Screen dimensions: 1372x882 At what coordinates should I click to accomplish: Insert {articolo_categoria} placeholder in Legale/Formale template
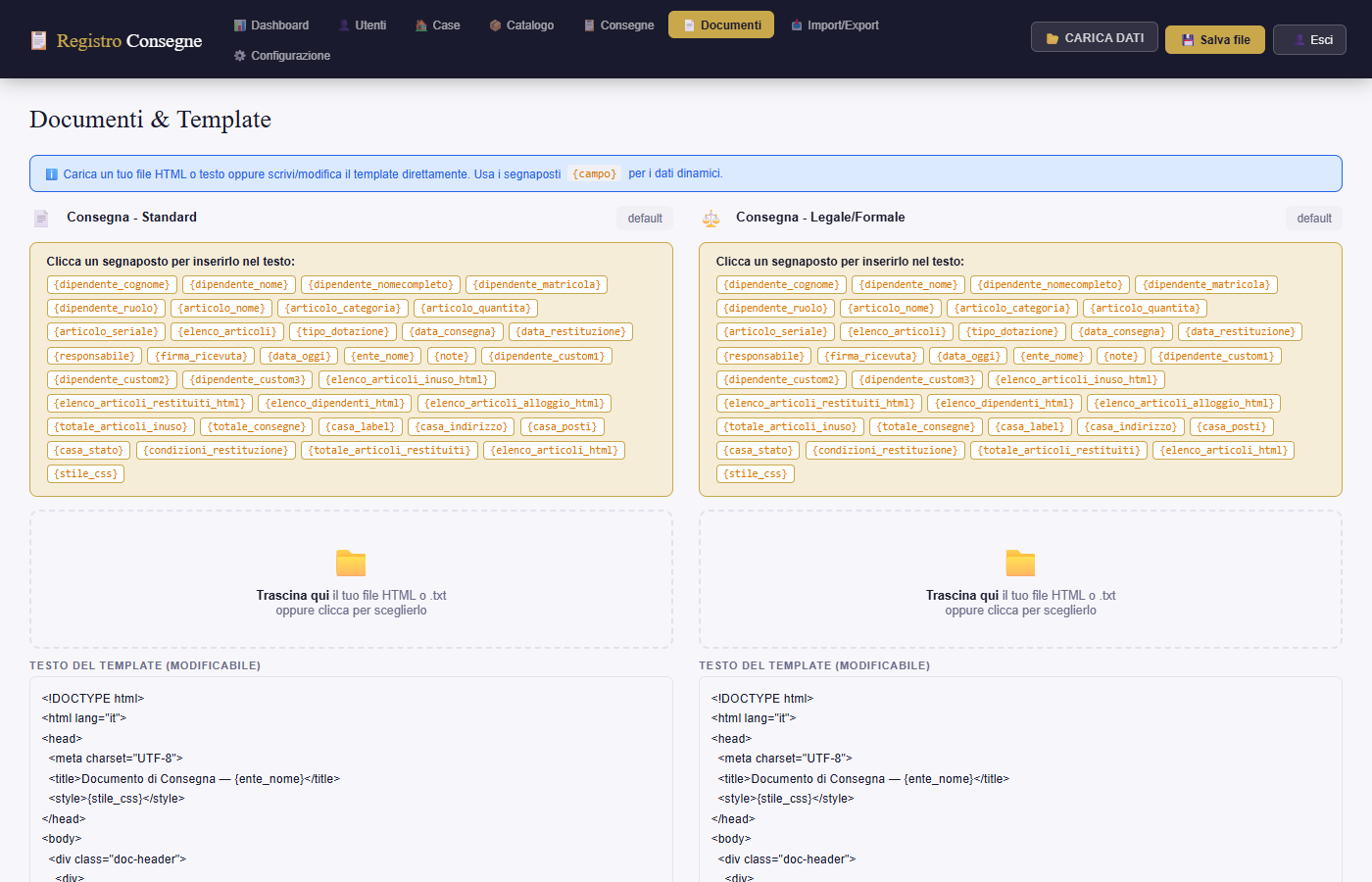pos(1012,309)
